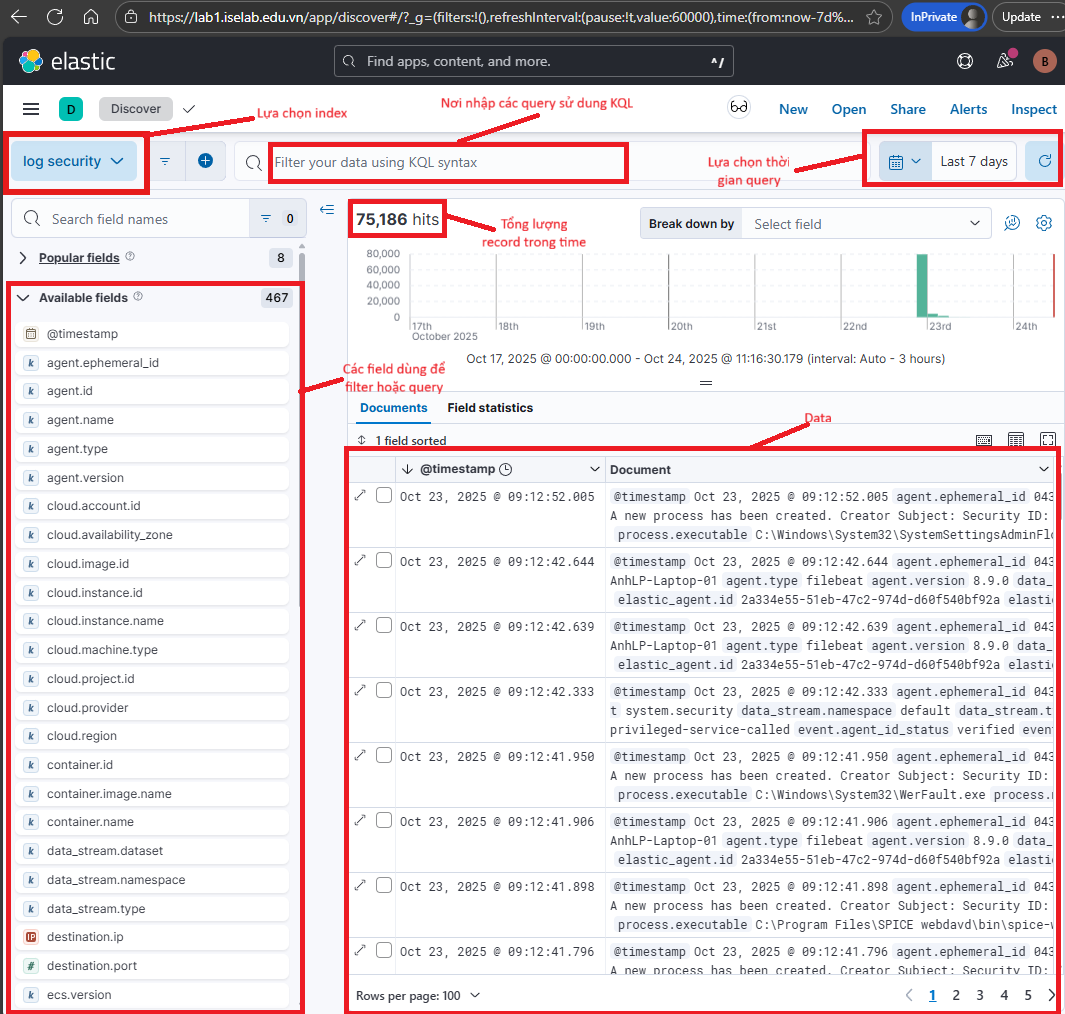Open keyboard shortcuts icon above document table
Image resolution: width=1065 pixels, height=1014 pixels.
click(x=985, y=439)
